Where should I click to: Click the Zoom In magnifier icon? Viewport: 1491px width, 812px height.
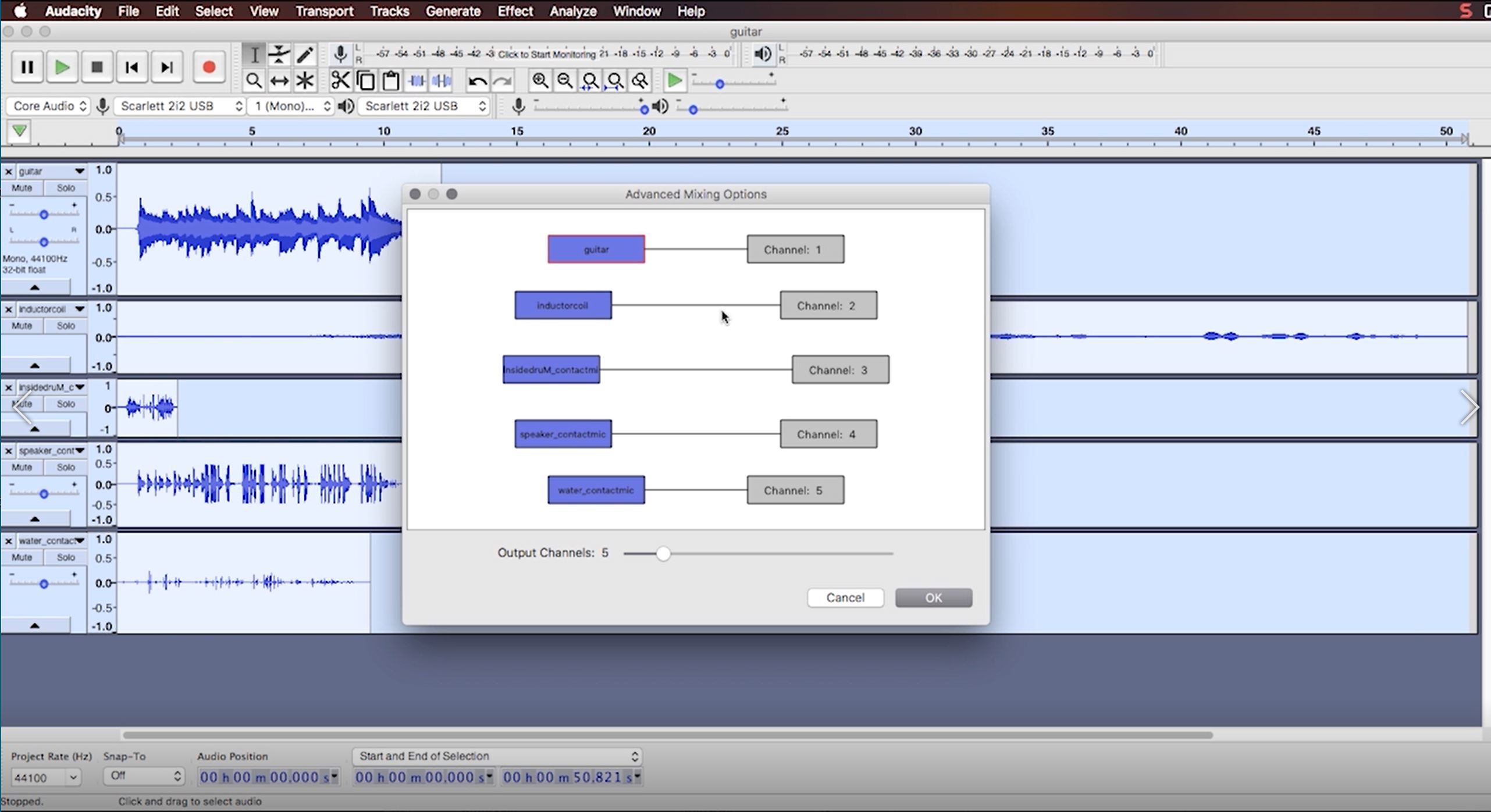tap(540, 81)
